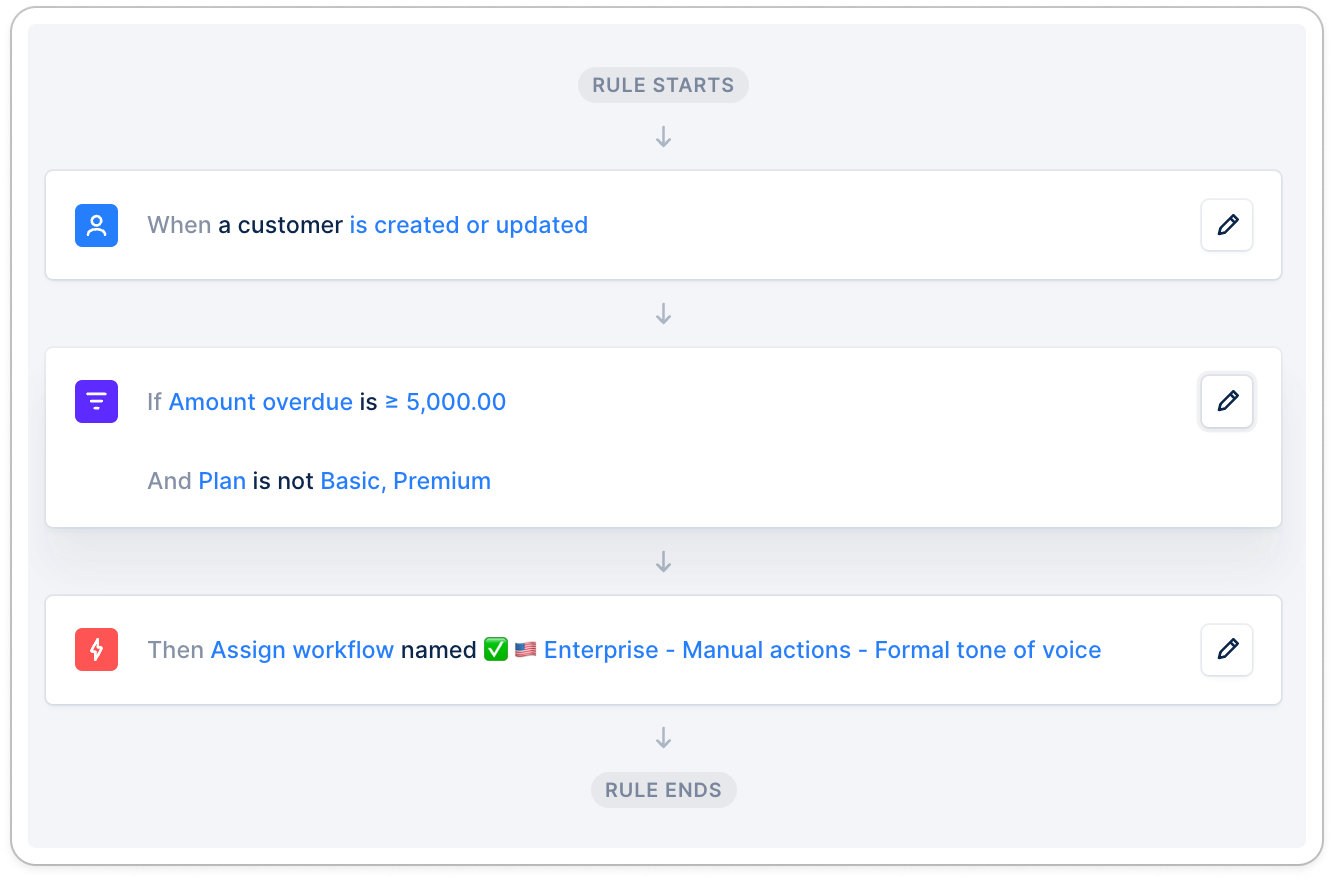Click the green checkmark emoji in workflow name
1334x880 pixels.
coord(496,650)
